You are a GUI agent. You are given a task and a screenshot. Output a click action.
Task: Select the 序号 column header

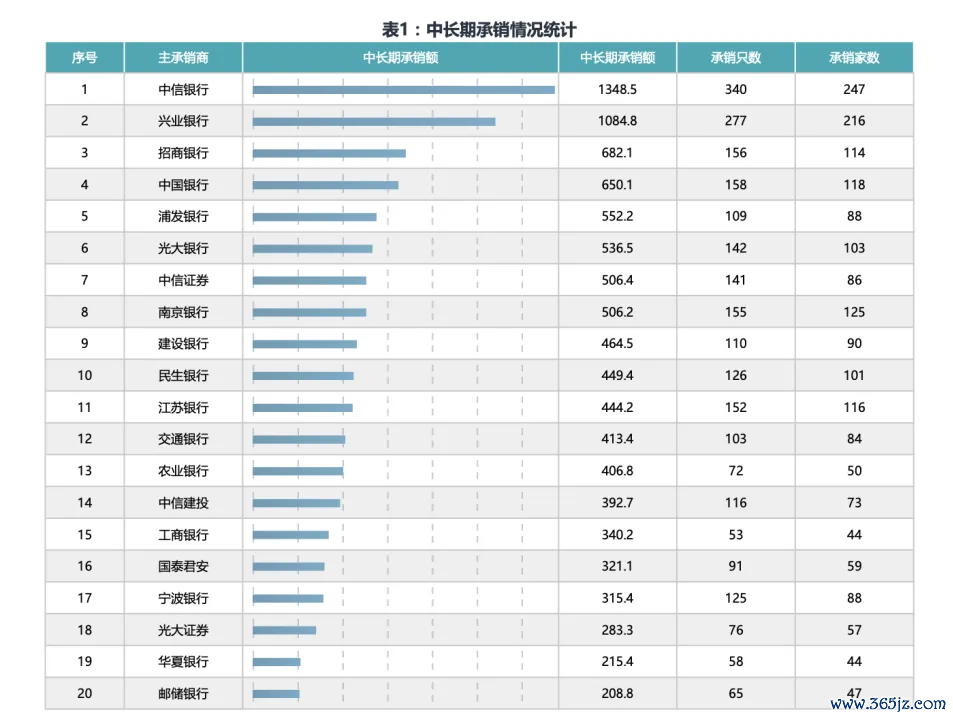(x=84, y=58)
